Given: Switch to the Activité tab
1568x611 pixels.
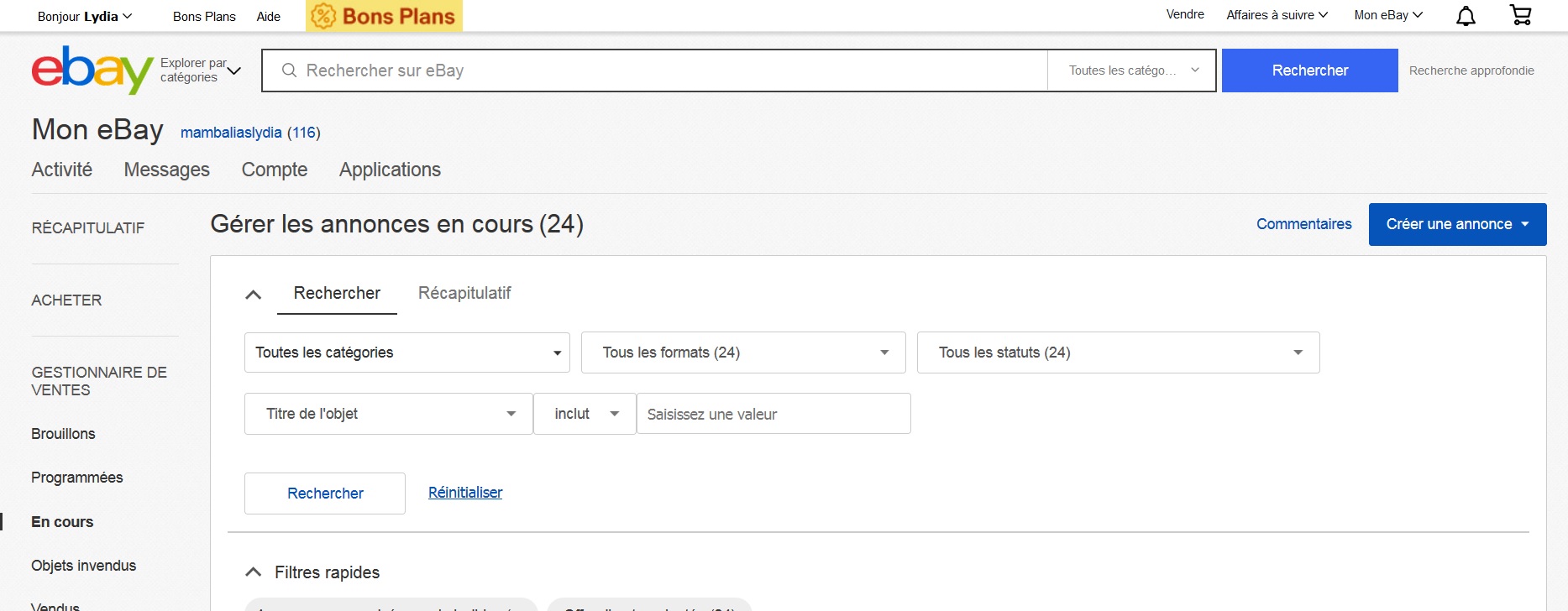Looking at the screenshot, I should coord(62,170).
